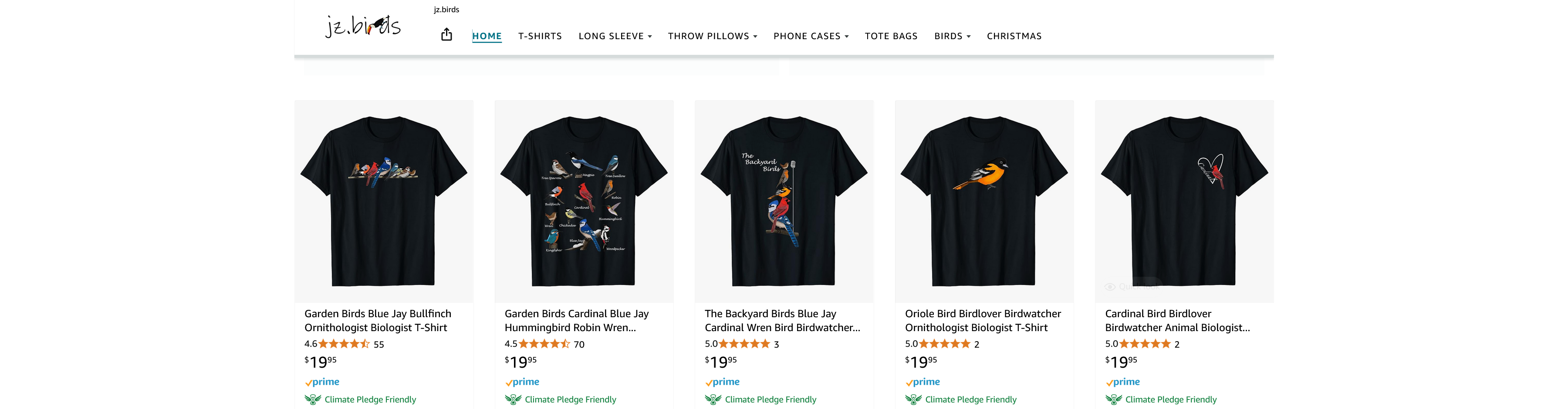Screen dimensions: 1568x409
Task: Click the 5.0 stars for Backyard Birds shirt
Action: click(744, 344)
